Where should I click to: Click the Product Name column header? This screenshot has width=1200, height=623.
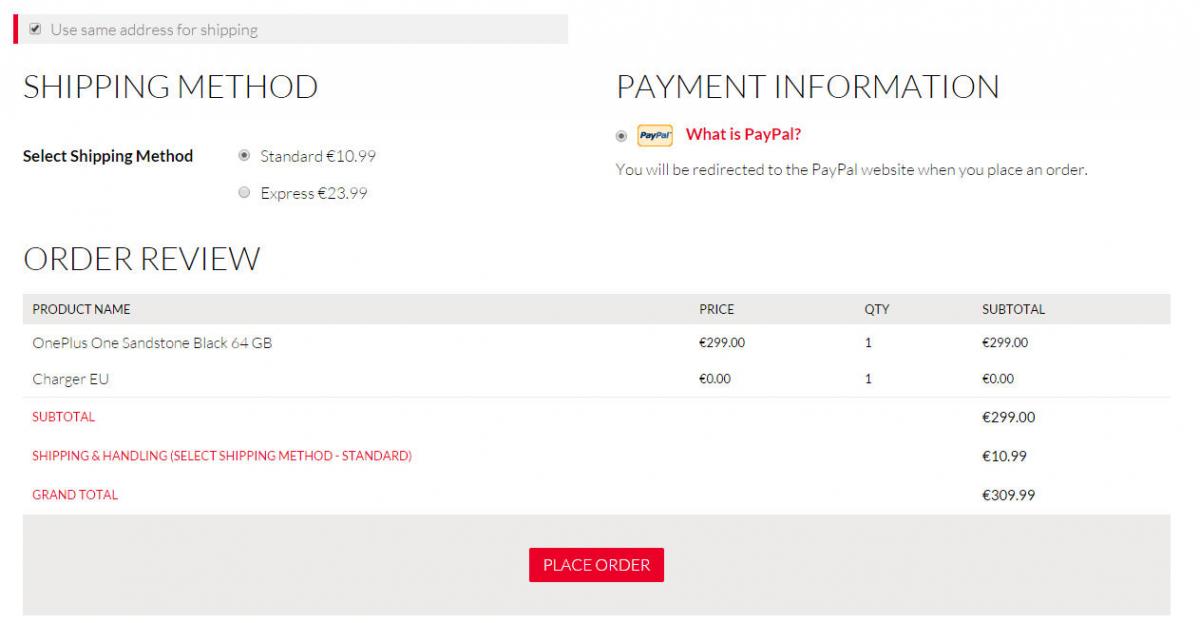[81, 309]
